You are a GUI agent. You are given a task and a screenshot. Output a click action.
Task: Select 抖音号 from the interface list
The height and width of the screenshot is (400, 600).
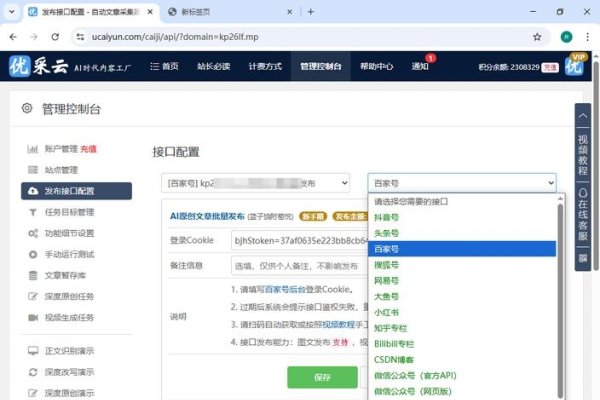pos(462,217)
